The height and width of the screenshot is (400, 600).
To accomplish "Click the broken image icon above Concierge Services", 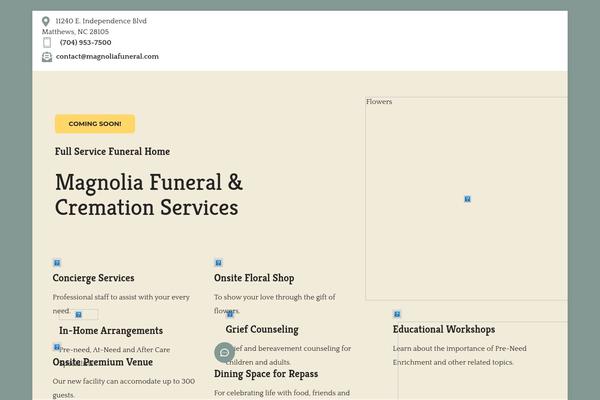I will [57, 263].
